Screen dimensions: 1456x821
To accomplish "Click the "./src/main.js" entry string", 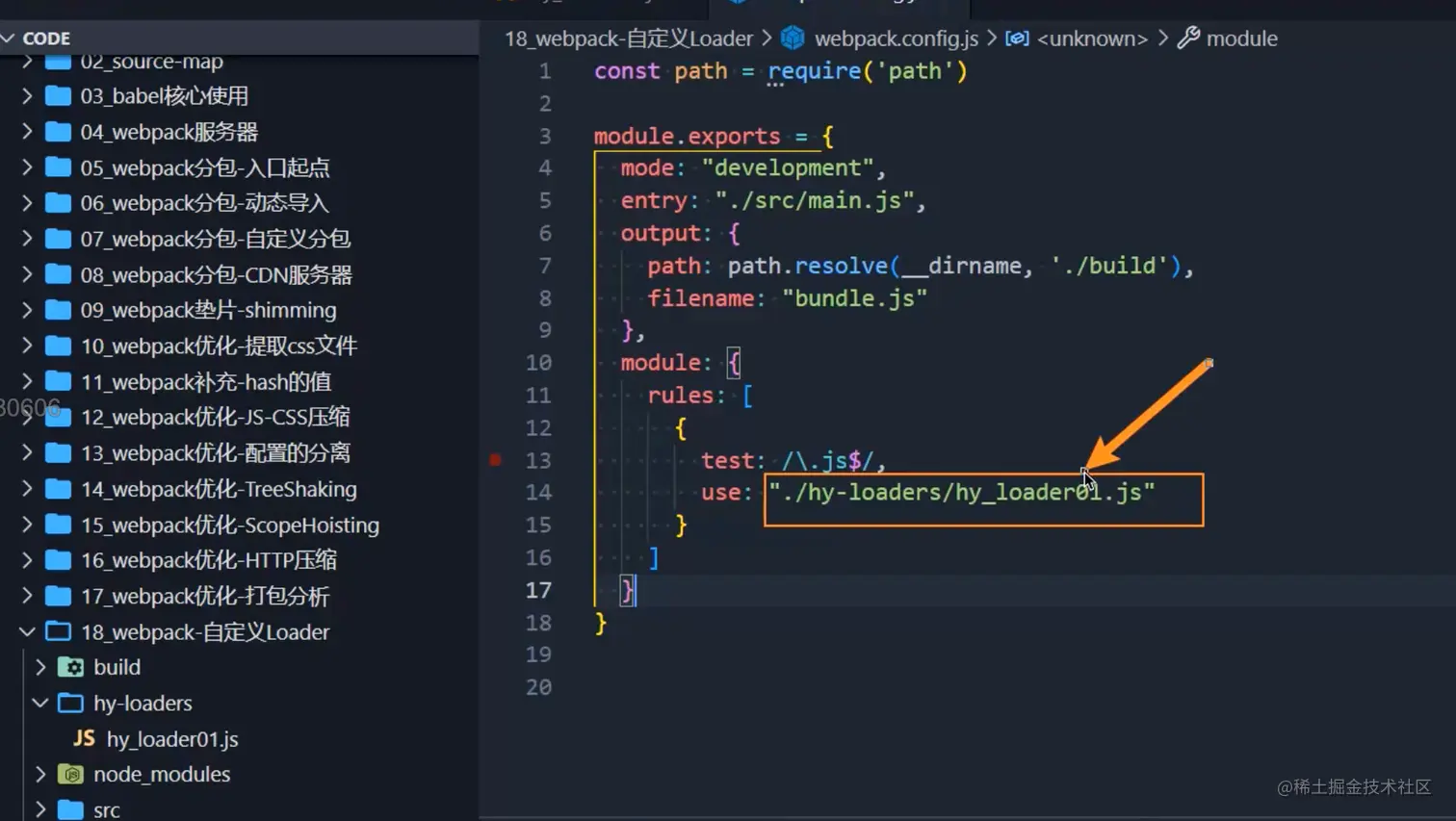I will [815, 200].
